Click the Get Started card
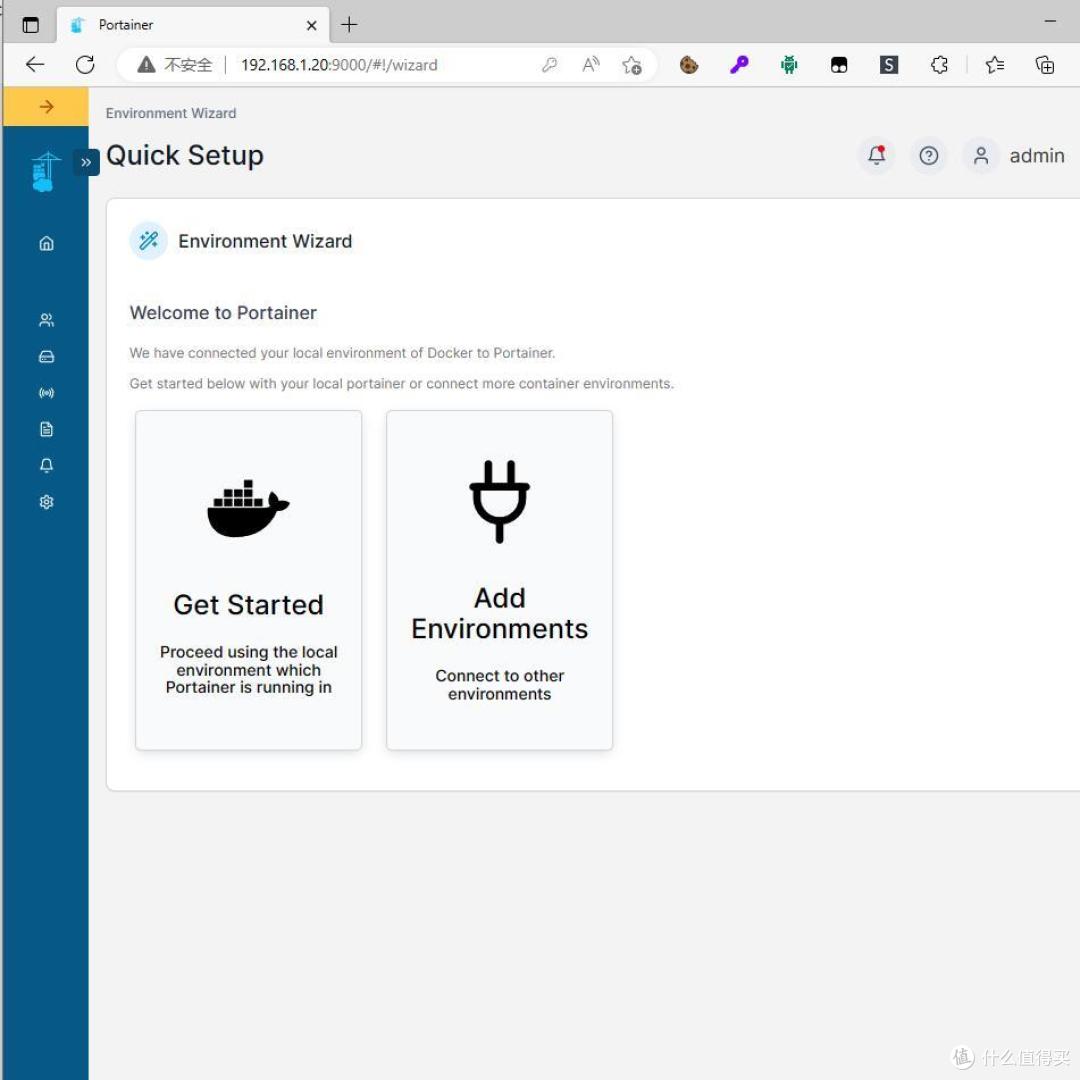This screenshot has width=1080, height=1080. coord(248,580)
